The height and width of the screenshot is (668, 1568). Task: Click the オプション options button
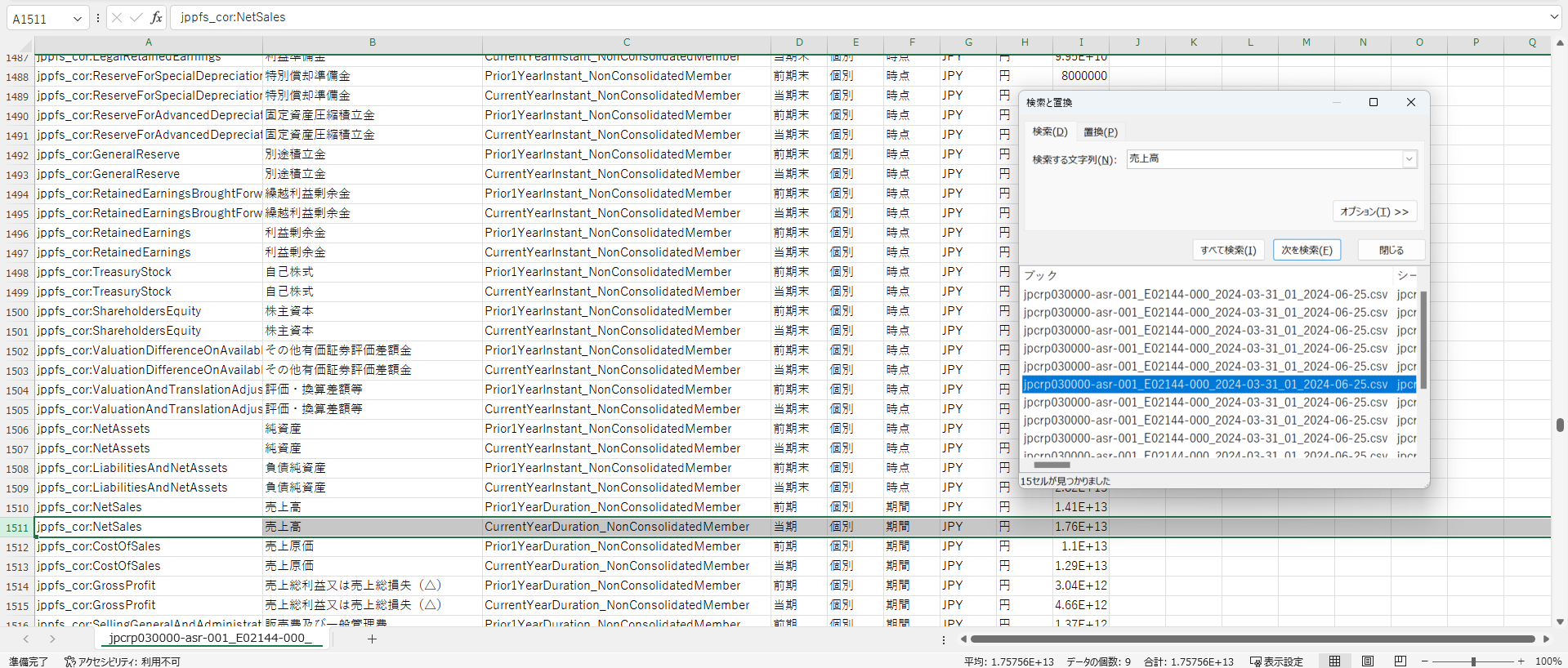tap(1374, 212)
